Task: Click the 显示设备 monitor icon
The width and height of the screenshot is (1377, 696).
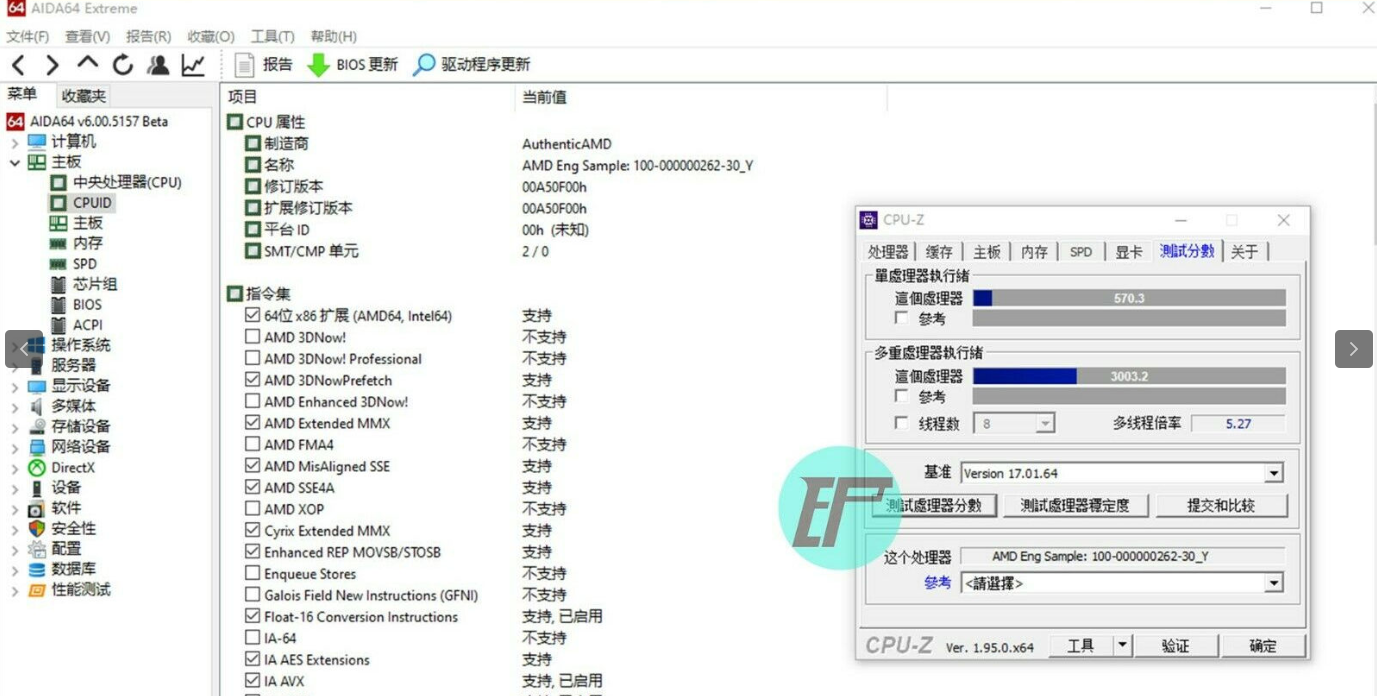Action: point(37,386)
